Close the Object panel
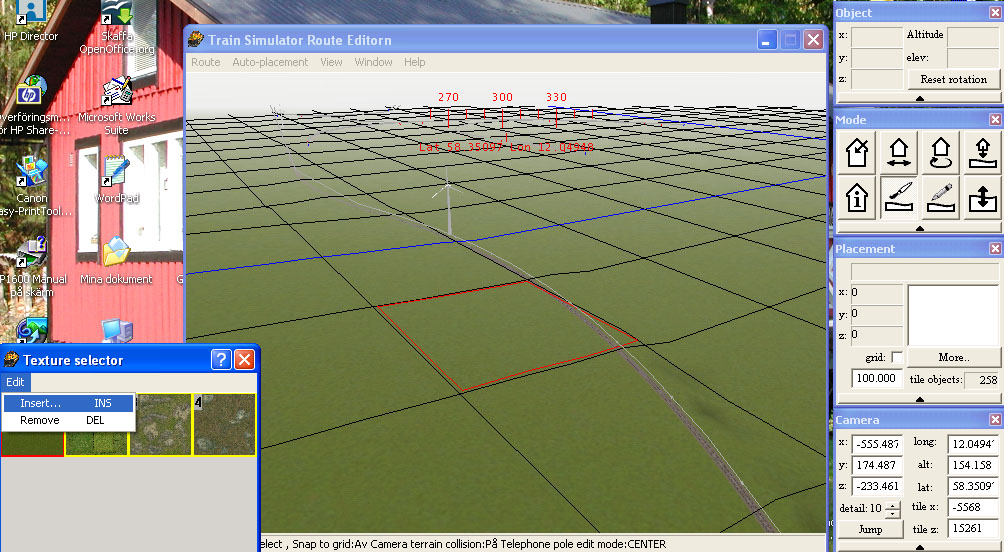Screen dimensions: 1004x552 click(x=995, y=12)
